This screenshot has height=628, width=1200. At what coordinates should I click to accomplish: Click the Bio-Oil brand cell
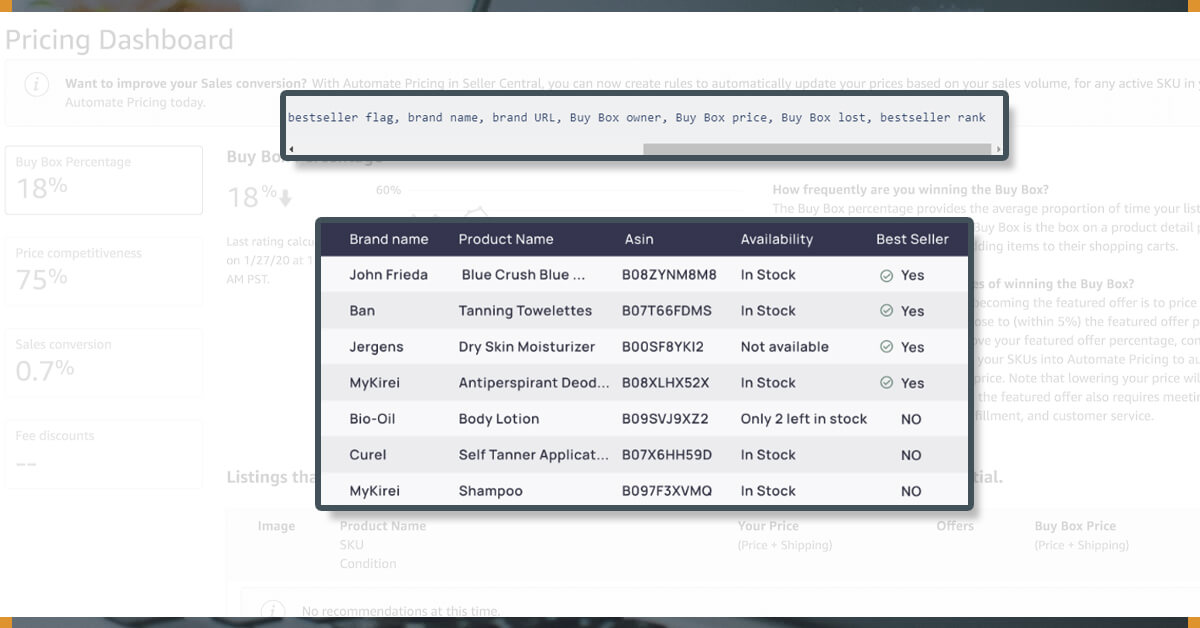372,419
